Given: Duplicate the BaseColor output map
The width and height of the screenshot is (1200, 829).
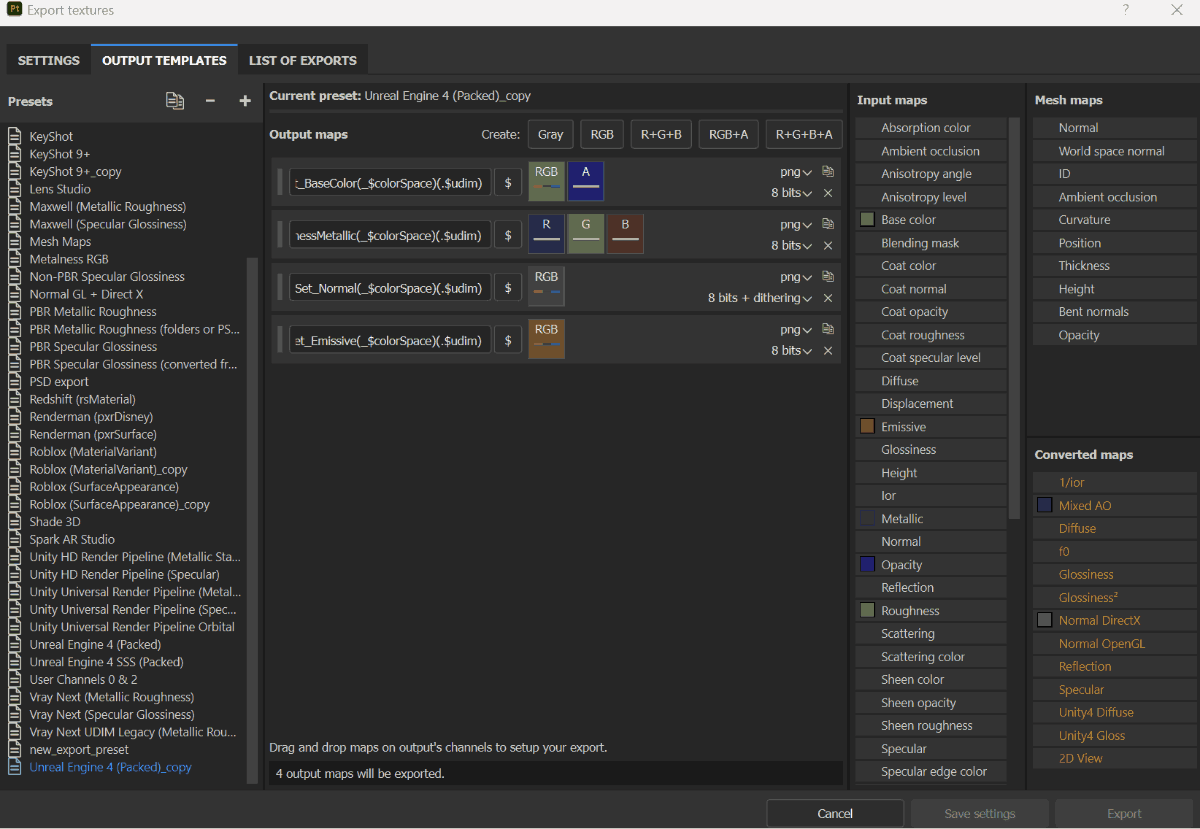Looking at the screenshot, I should (828, 172).
